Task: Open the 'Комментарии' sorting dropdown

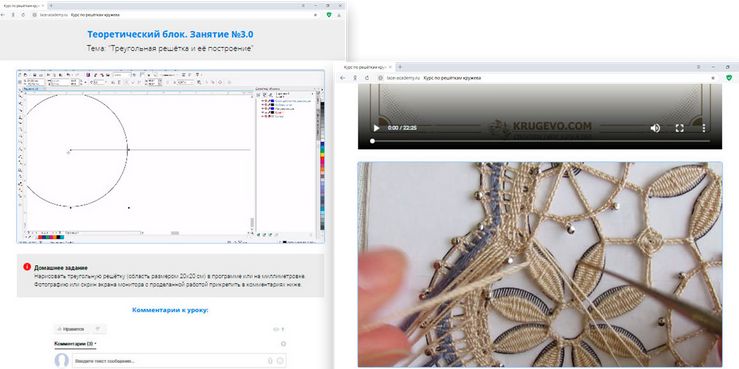Action: pyautogui.click(x=75, y=344)
